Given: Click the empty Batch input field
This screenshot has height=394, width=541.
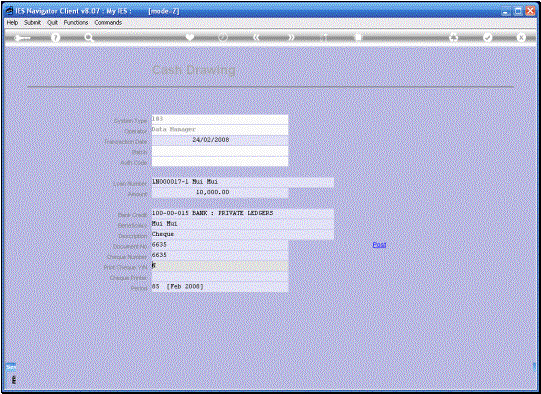Looking at the screenshot, I should 220,151.
